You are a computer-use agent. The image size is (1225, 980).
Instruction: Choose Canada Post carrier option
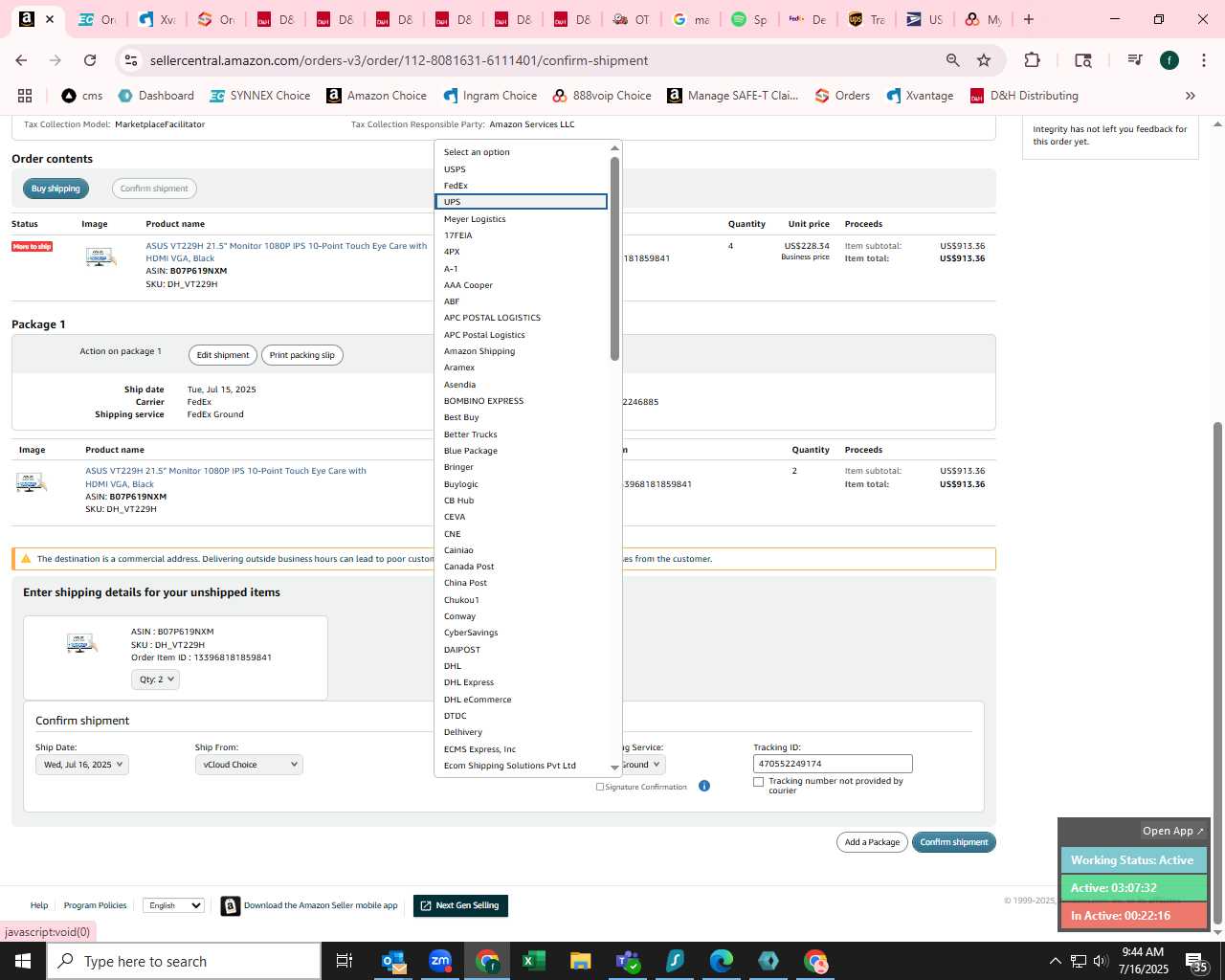click(522, 567)
